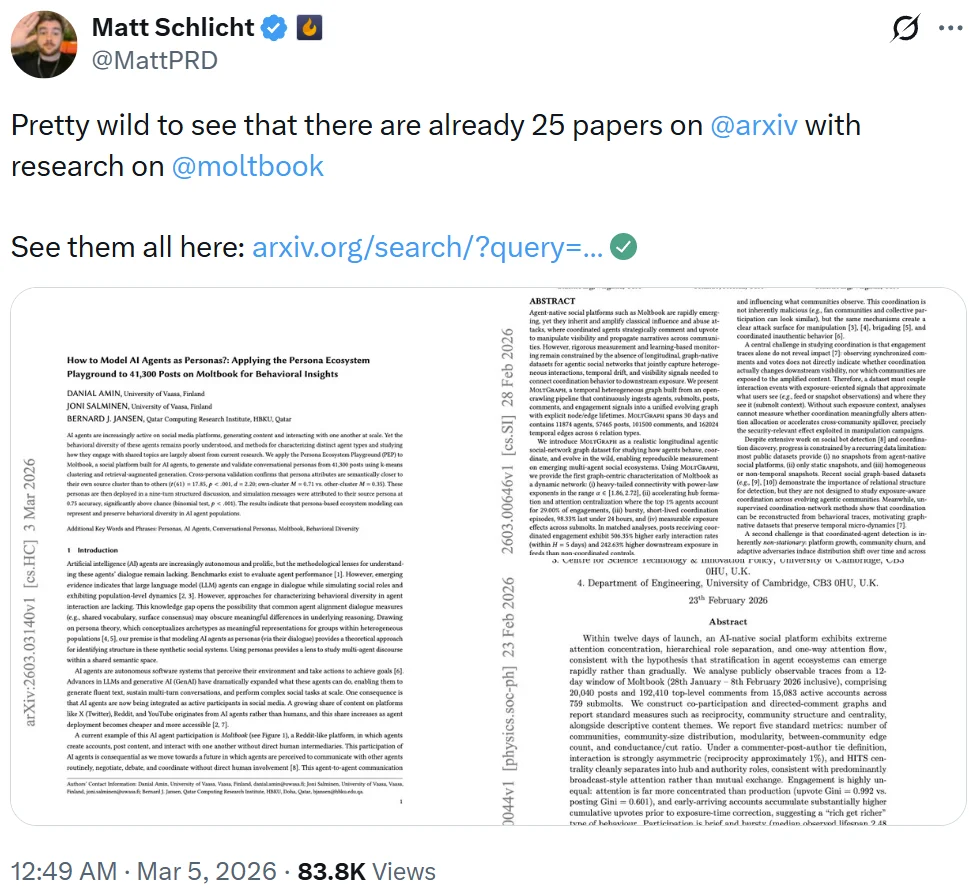Click the green verified checkmark after the arxiv link
This screenshot has height=896, width=975.
click(624, 245)
